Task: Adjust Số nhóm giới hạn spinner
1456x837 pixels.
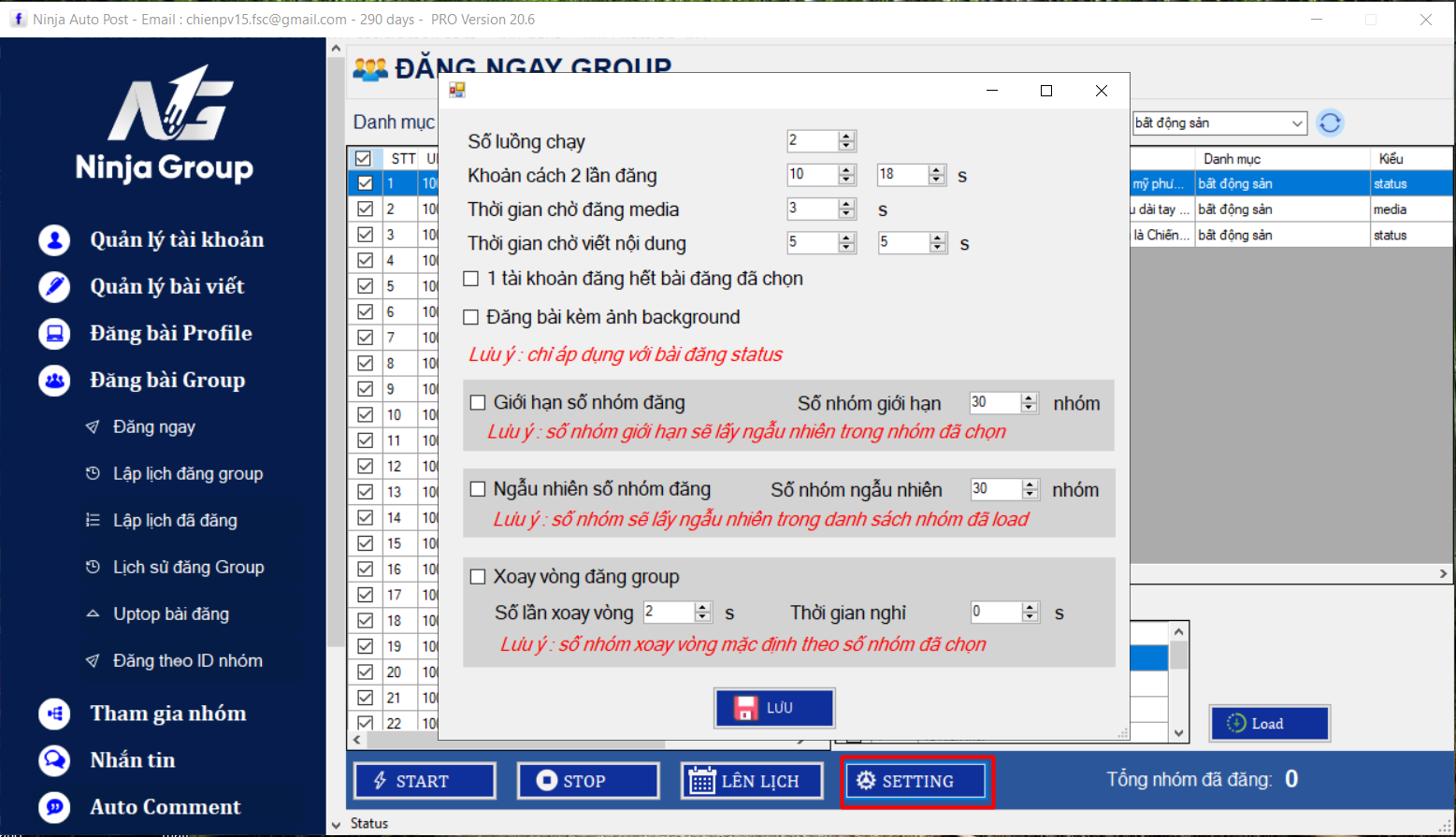Action: click(x=1030, y=403)
